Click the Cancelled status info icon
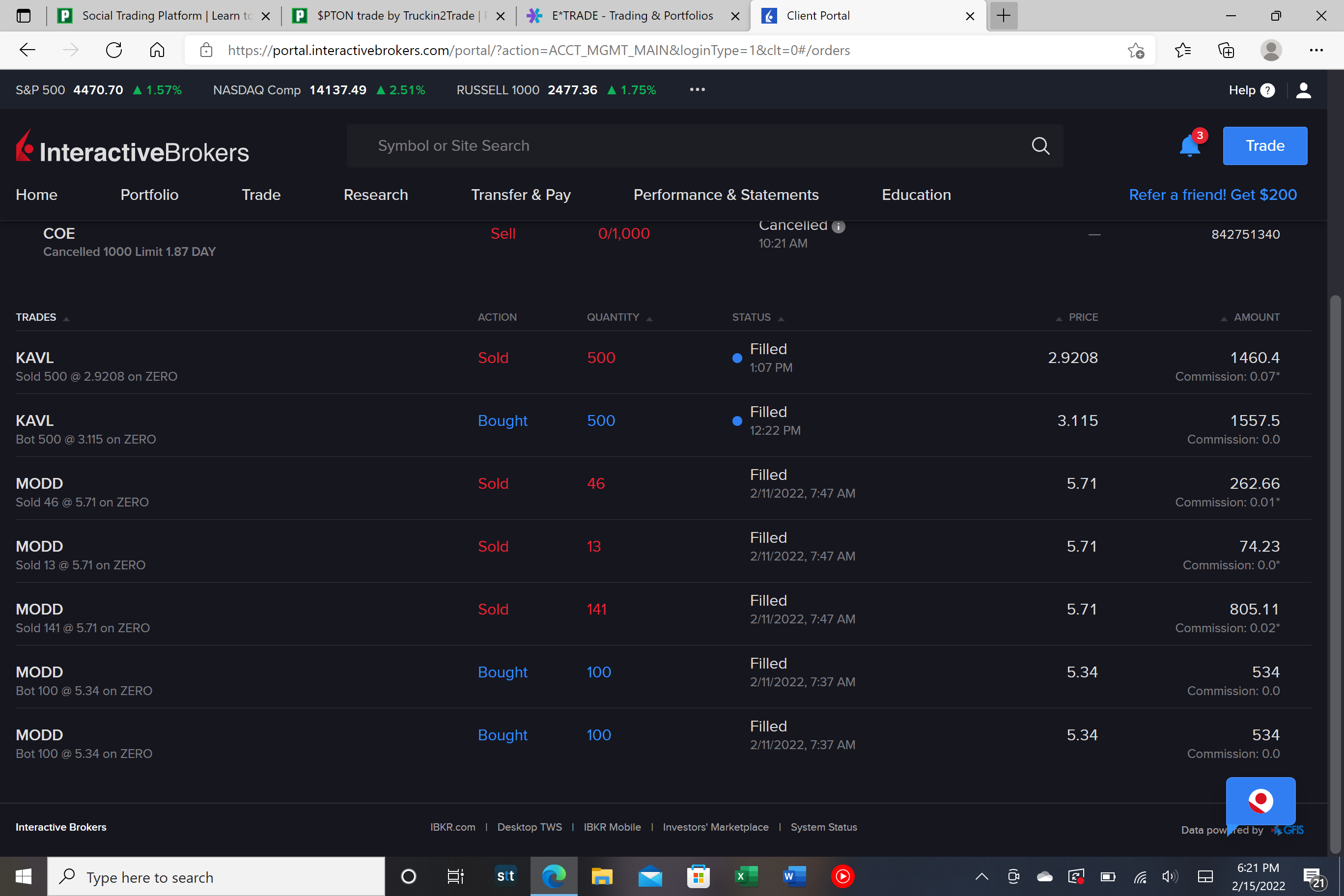This screenshot has width=1344, height=896. point(839,226)
